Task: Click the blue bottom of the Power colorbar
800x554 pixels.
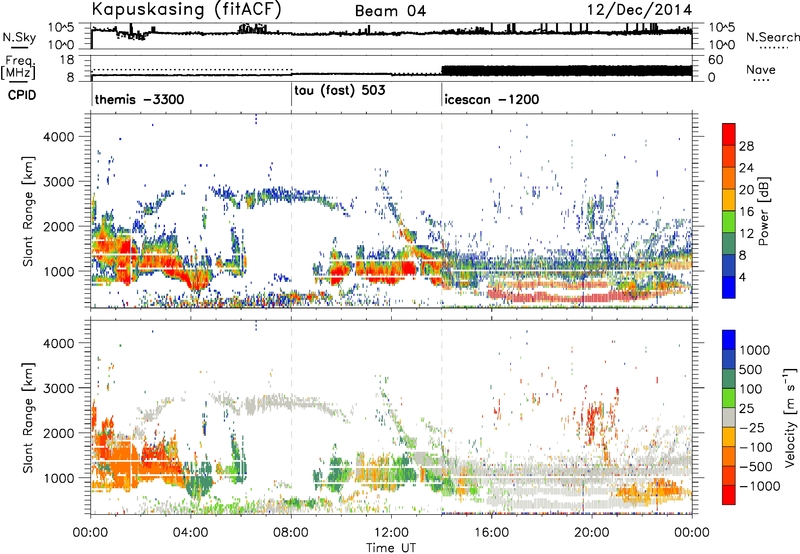Action: [729, 287]
